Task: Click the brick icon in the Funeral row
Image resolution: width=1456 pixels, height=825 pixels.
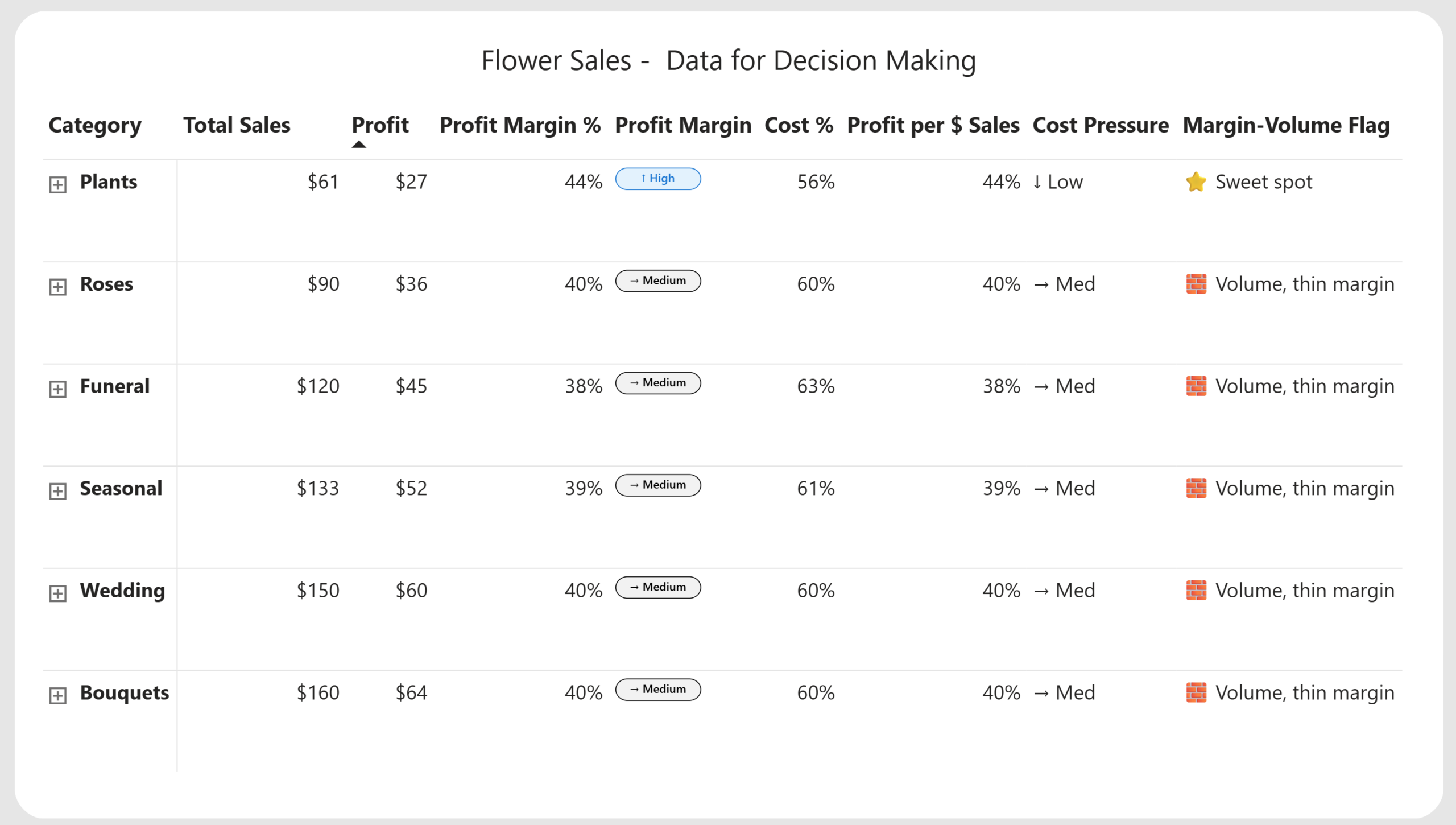Action: pos(1196,386)
